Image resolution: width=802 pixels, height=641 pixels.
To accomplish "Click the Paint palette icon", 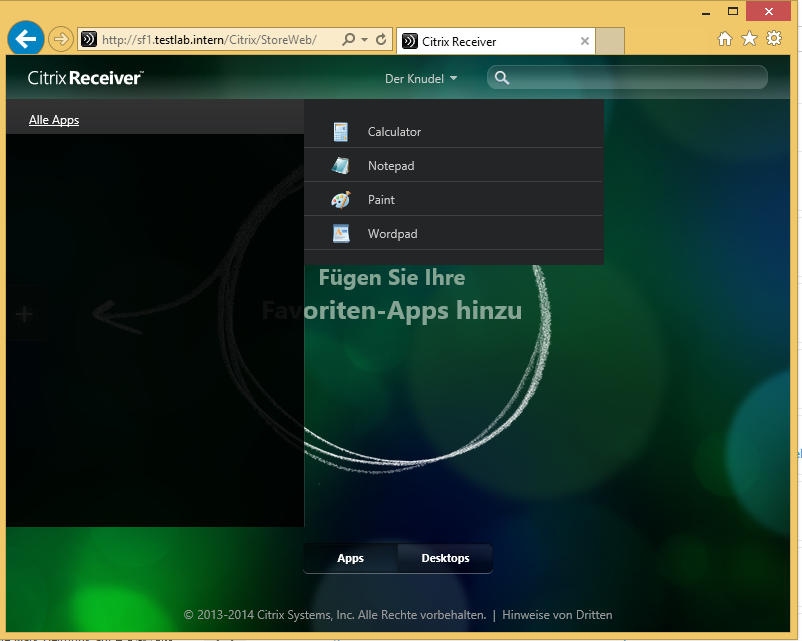I will tap(341, 200).
